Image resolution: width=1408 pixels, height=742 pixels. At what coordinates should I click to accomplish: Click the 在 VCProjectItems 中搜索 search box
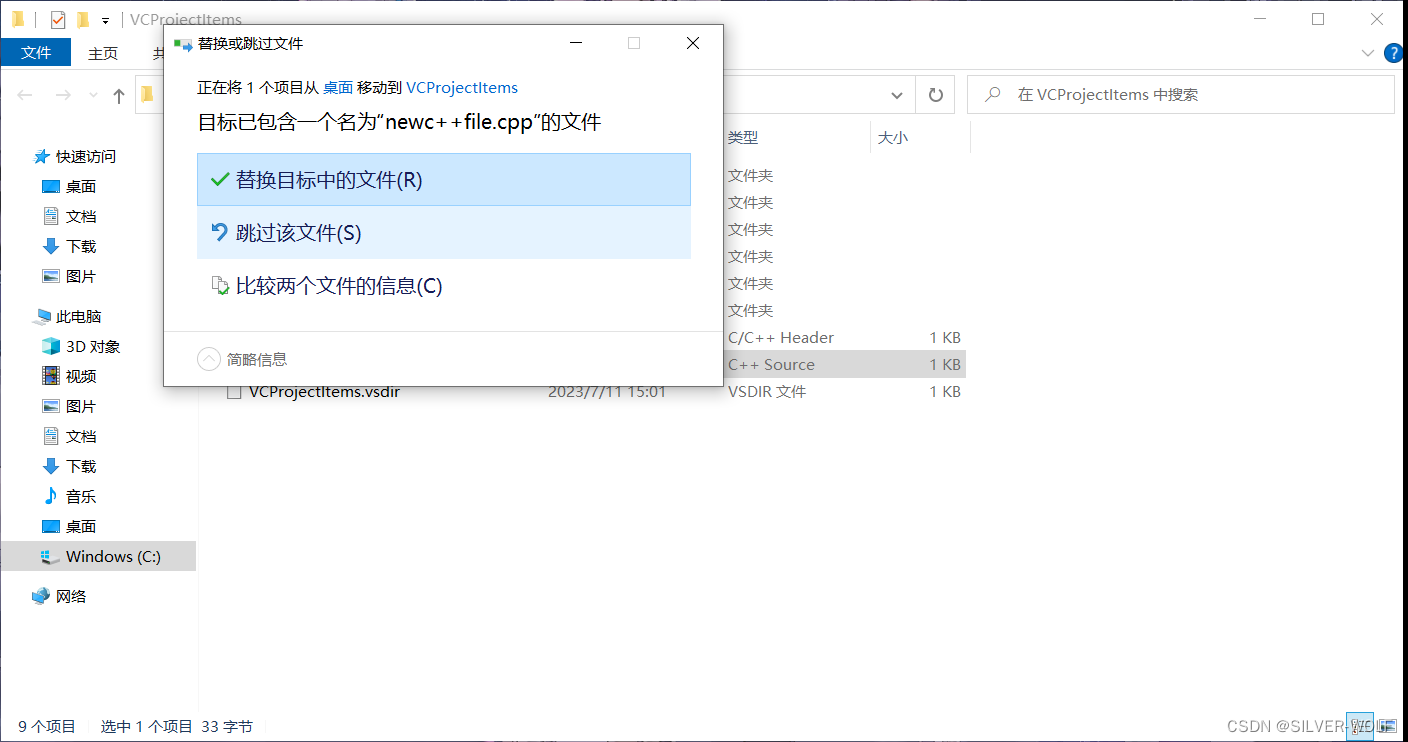1180,95
